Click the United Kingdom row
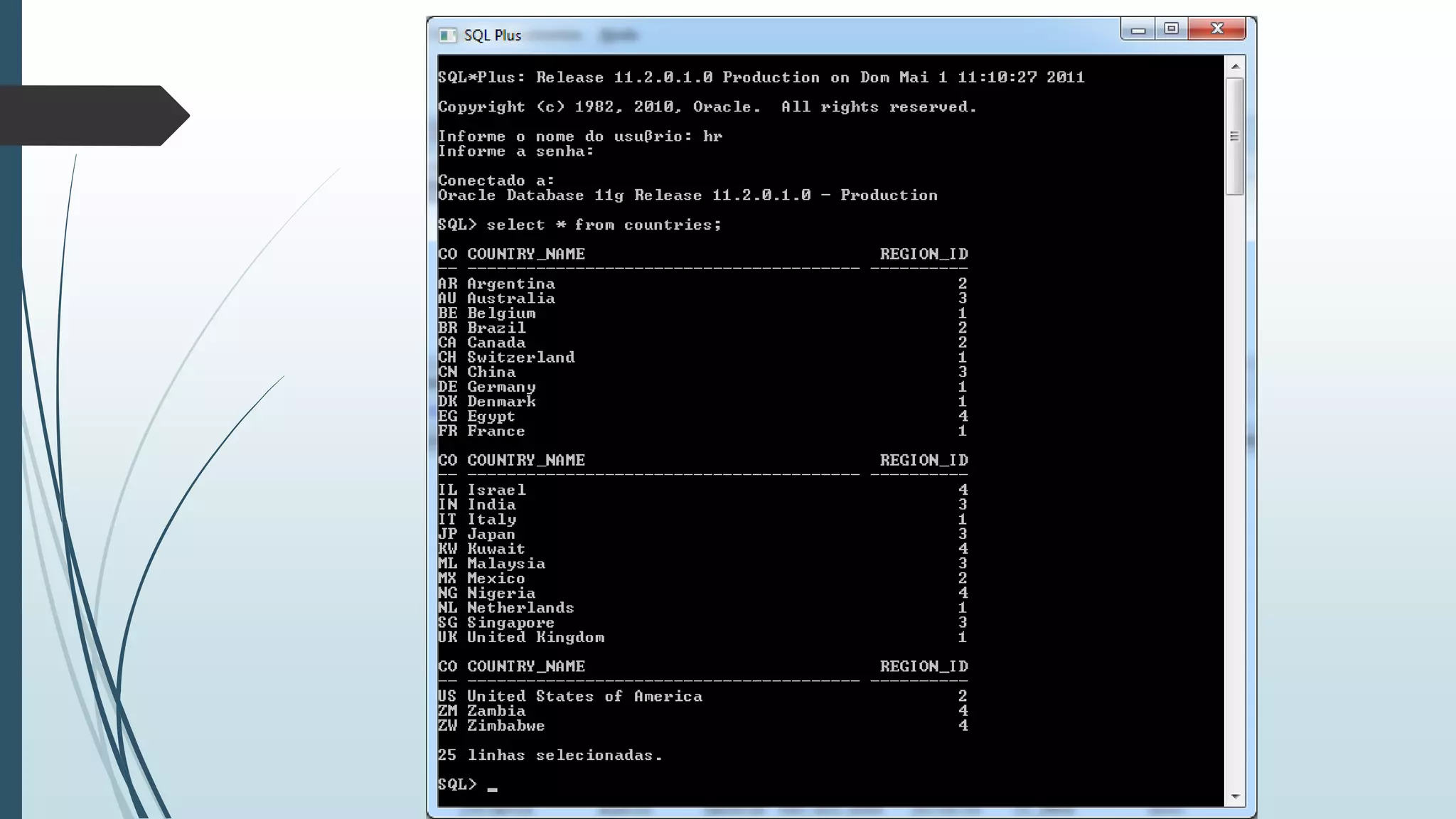Image resolution: width=1456 pixels, height=819 pixels. tap(535, 638)
